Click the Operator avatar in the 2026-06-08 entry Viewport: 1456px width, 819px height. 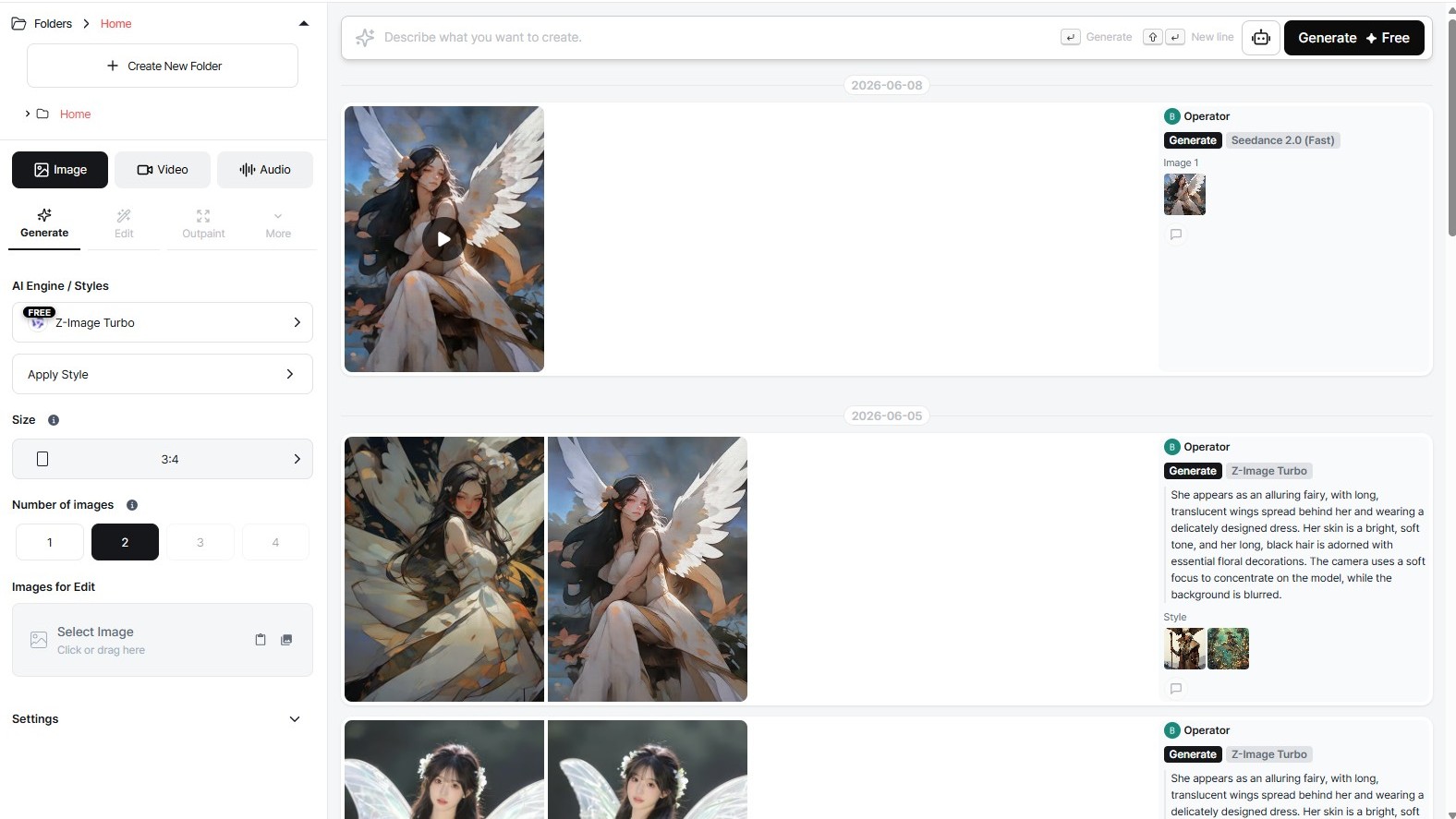pos(1172,116)
